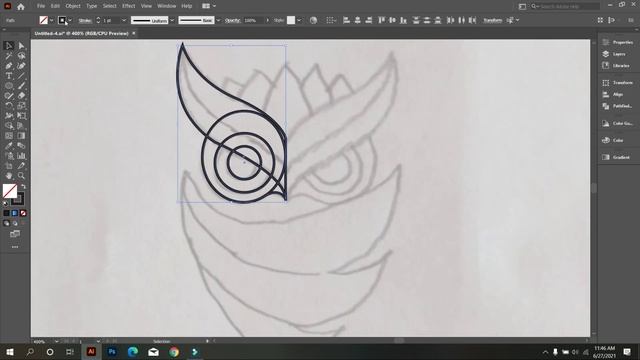
Task: Select the Curvature tool
Action: click(21, 66)
